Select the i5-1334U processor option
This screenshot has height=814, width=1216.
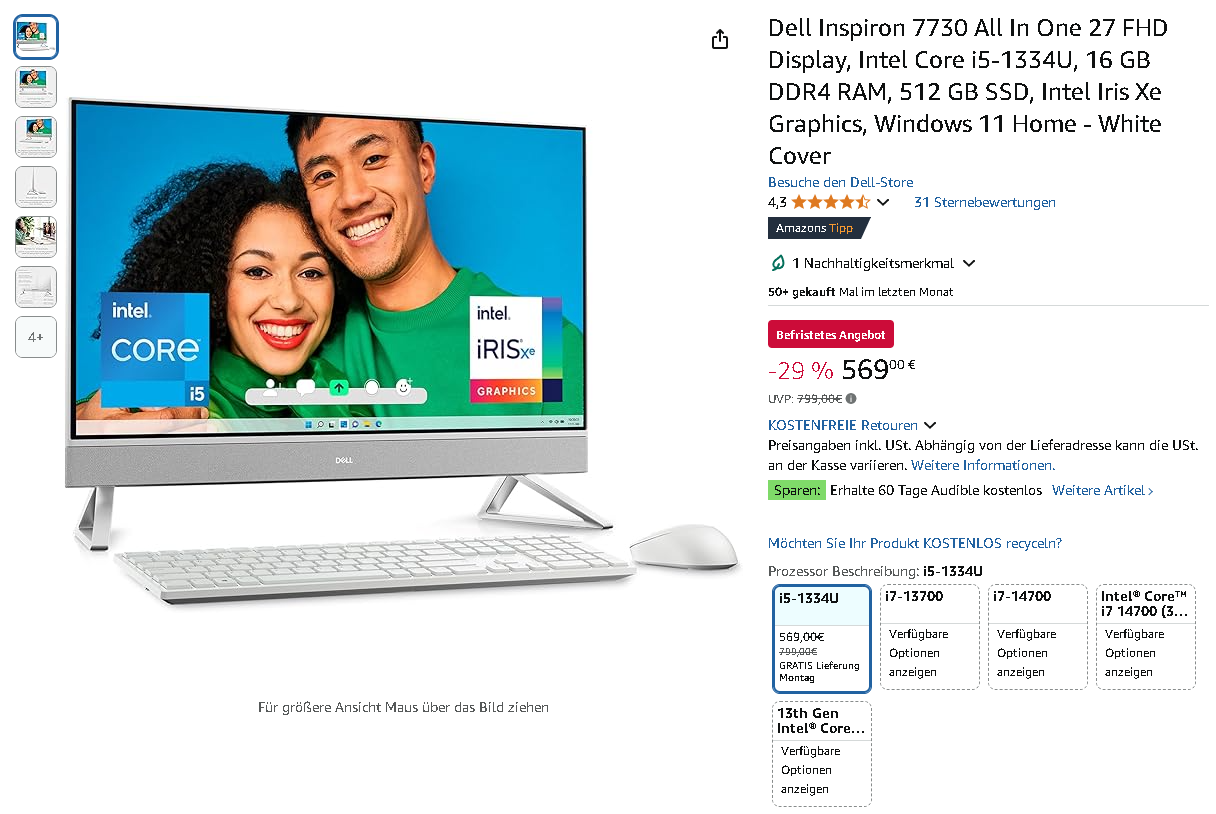coord(822,638)
